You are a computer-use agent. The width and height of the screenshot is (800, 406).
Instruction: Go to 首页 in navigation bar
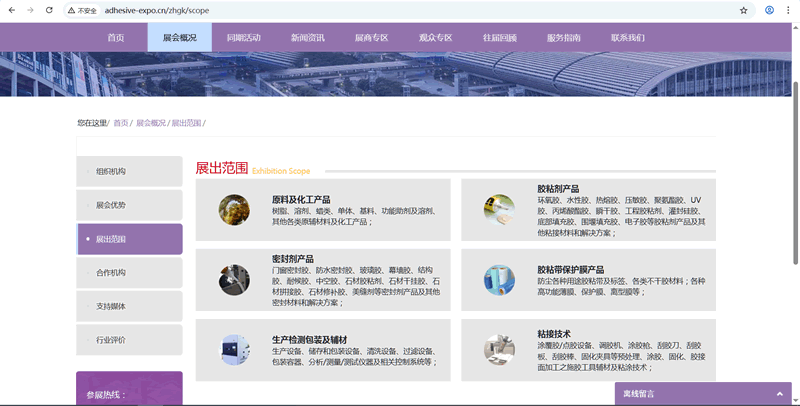click(116, 37)
